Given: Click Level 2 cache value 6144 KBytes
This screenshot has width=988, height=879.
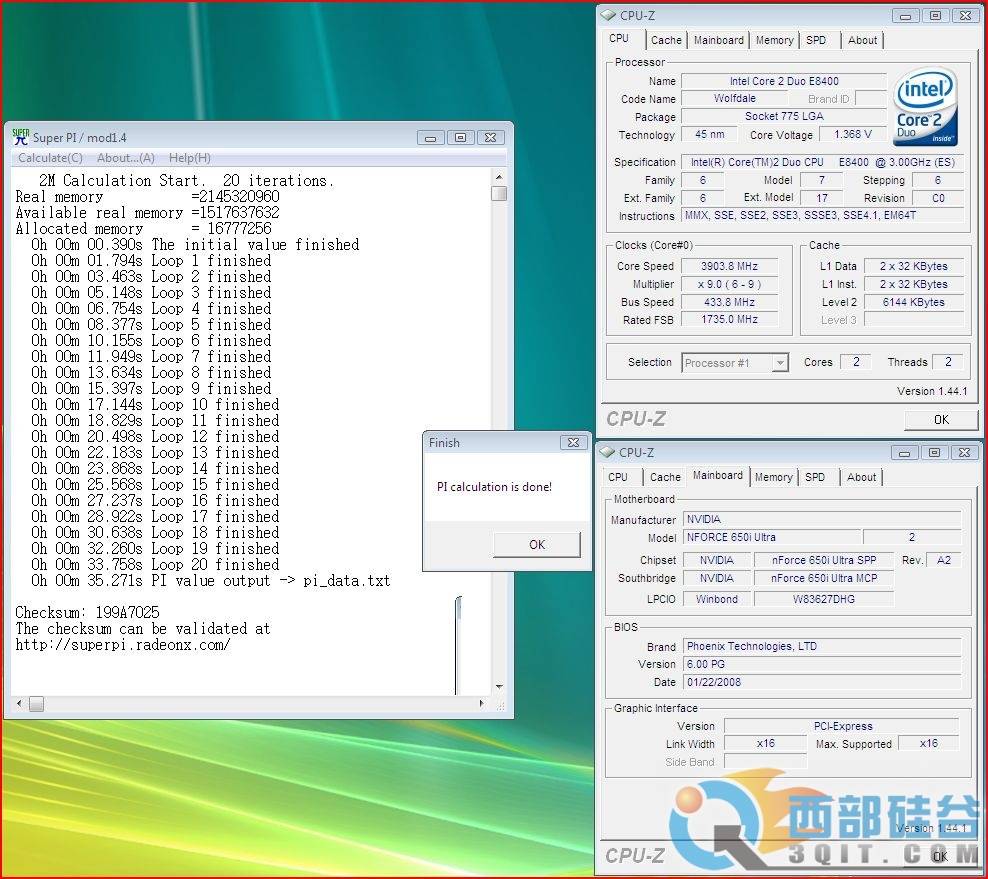Looking at the screenshot, I should 914,302.
